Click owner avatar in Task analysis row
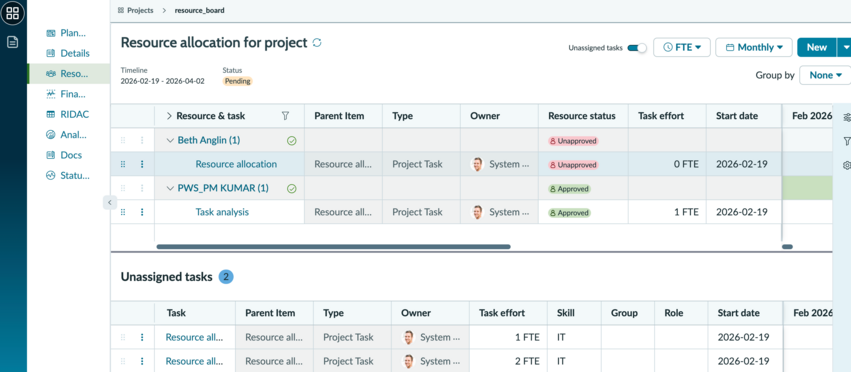The image size is (851, 372). (x=477, y=212)
